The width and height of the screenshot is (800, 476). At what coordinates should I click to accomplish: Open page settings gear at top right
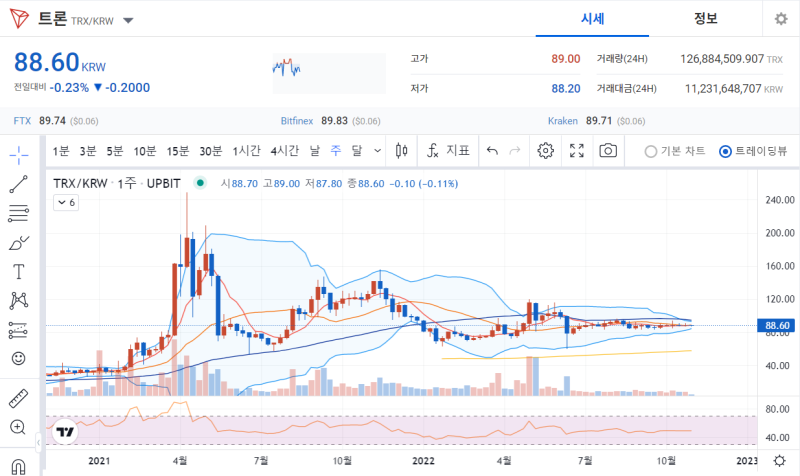pos(781,19)
